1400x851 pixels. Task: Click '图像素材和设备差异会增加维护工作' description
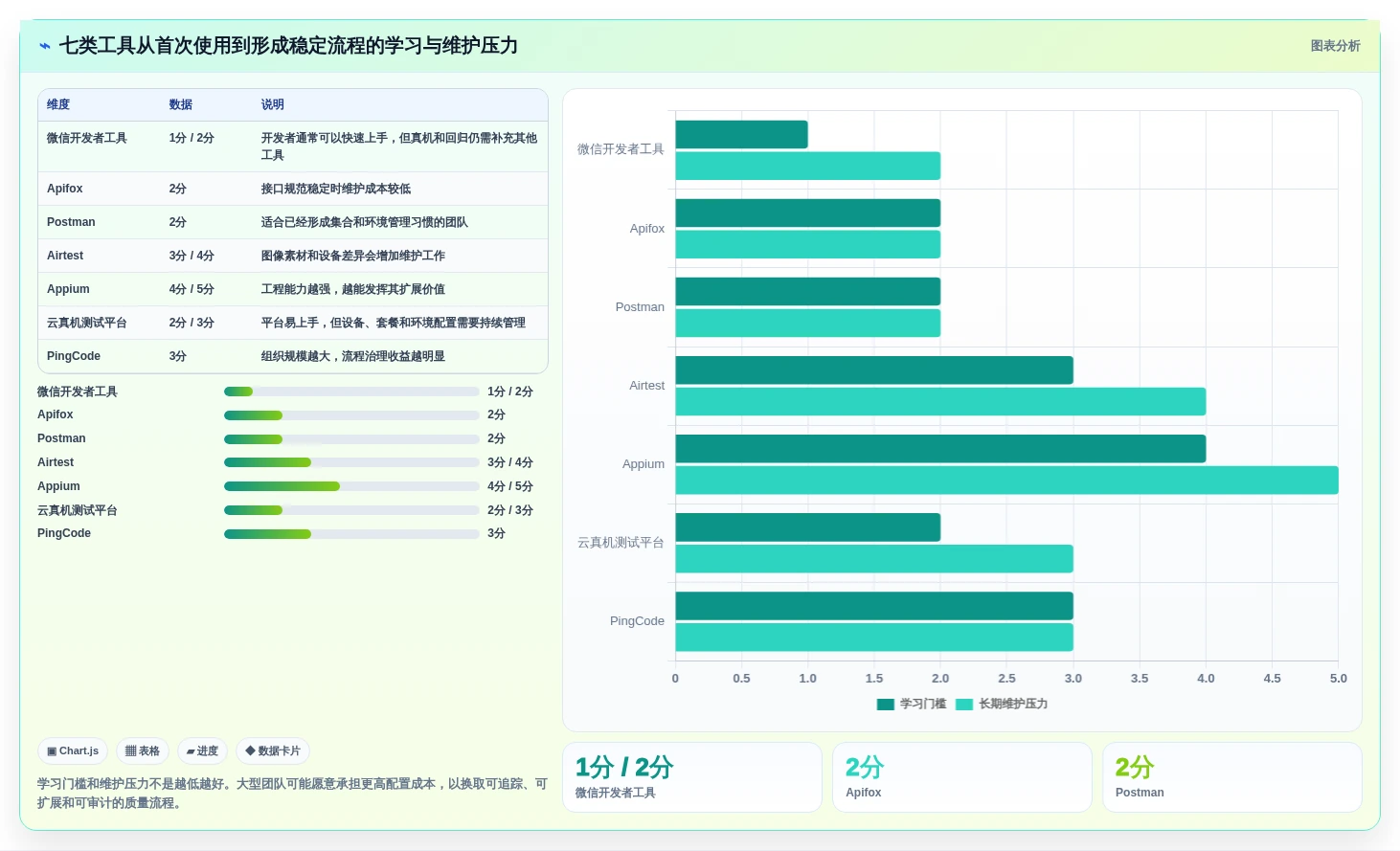[353, 256]
